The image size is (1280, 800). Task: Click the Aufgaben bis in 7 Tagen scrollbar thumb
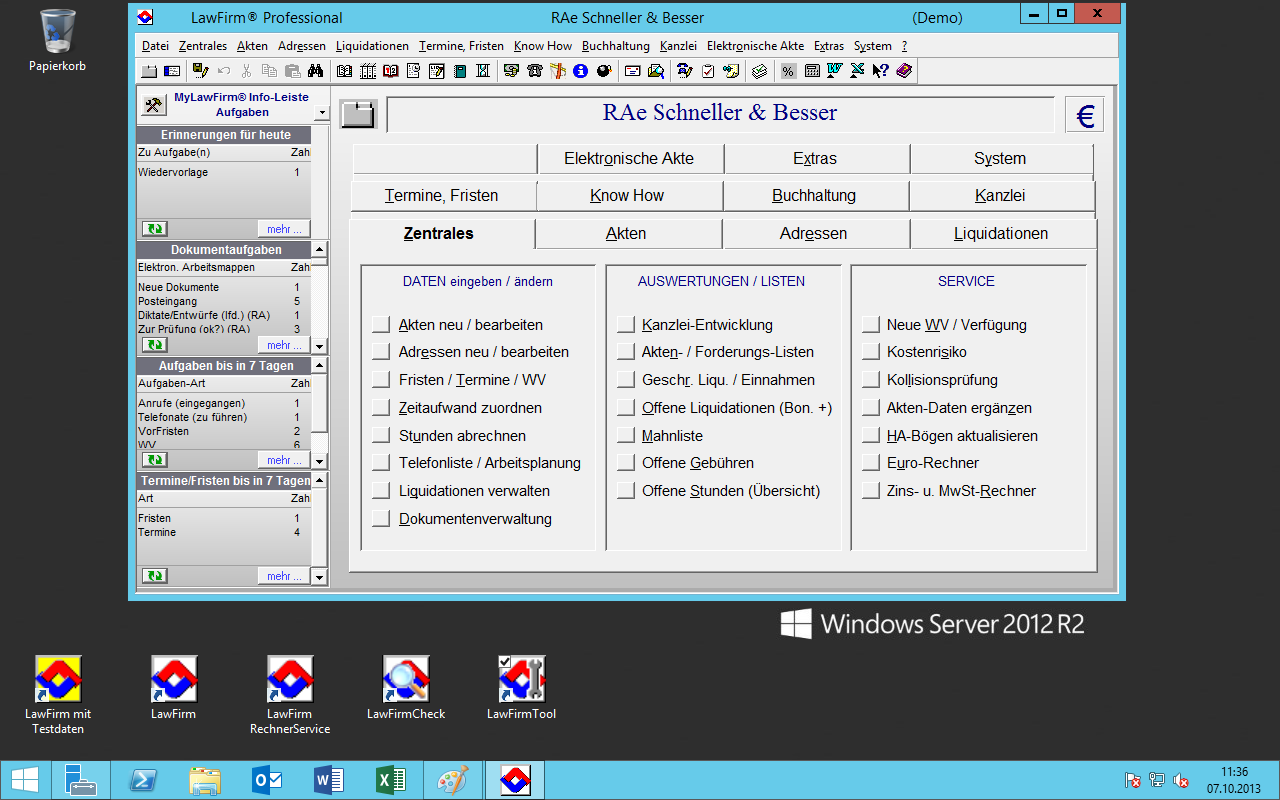click(x=319, y=402)
